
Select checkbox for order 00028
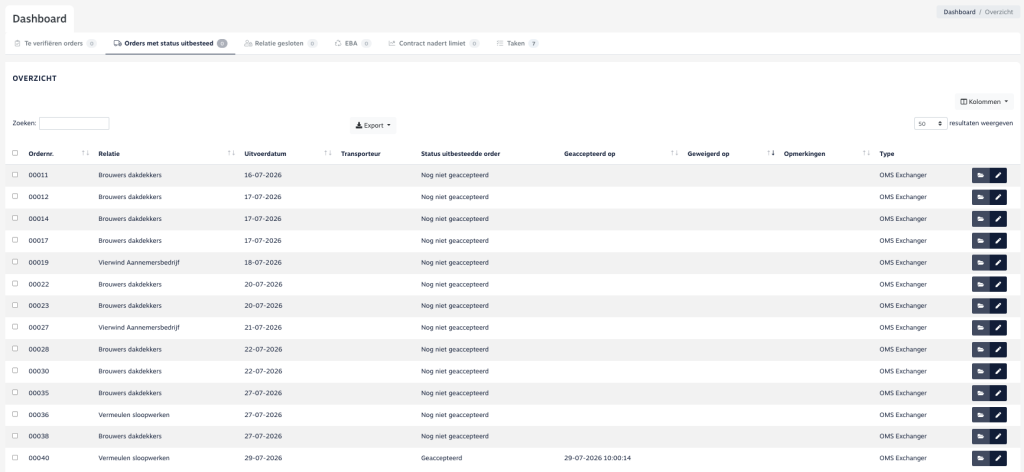click(x=15, y=349)
